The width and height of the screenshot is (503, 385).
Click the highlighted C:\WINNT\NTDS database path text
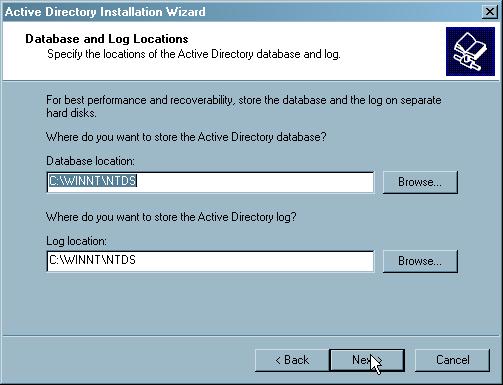click(x=93, y=181)
